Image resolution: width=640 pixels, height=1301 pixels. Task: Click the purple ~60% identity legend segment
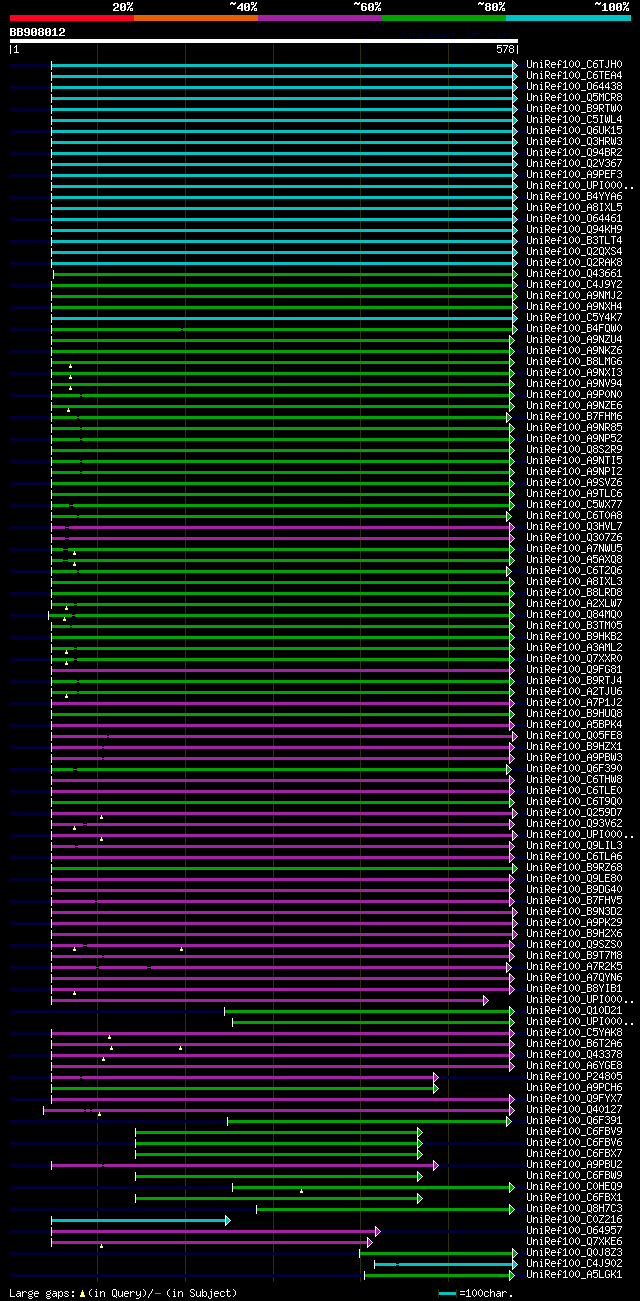[319, 17]
